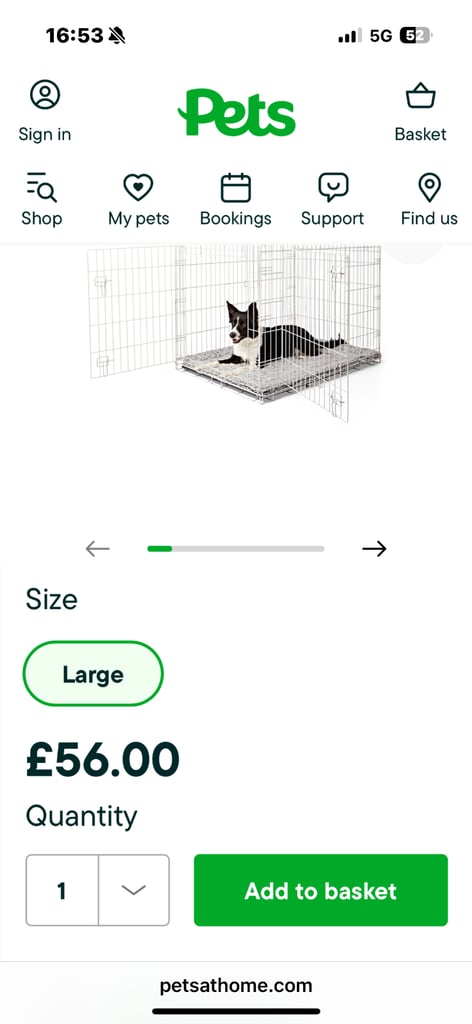
Task: Tap the Bookings menu label
Action: (236, 218)
